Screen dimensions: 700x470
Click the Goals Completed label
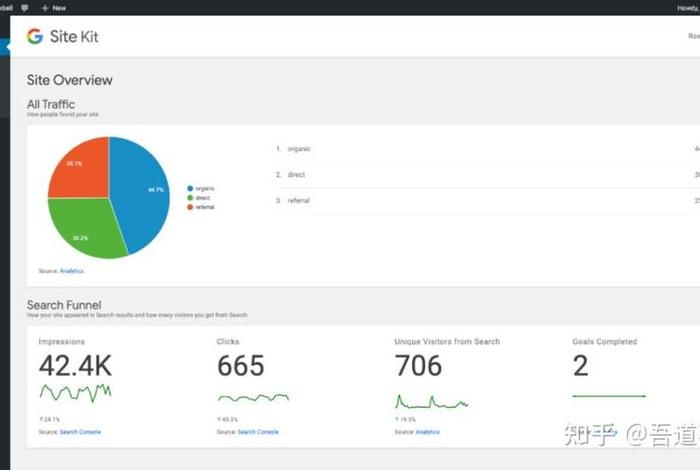604,341
